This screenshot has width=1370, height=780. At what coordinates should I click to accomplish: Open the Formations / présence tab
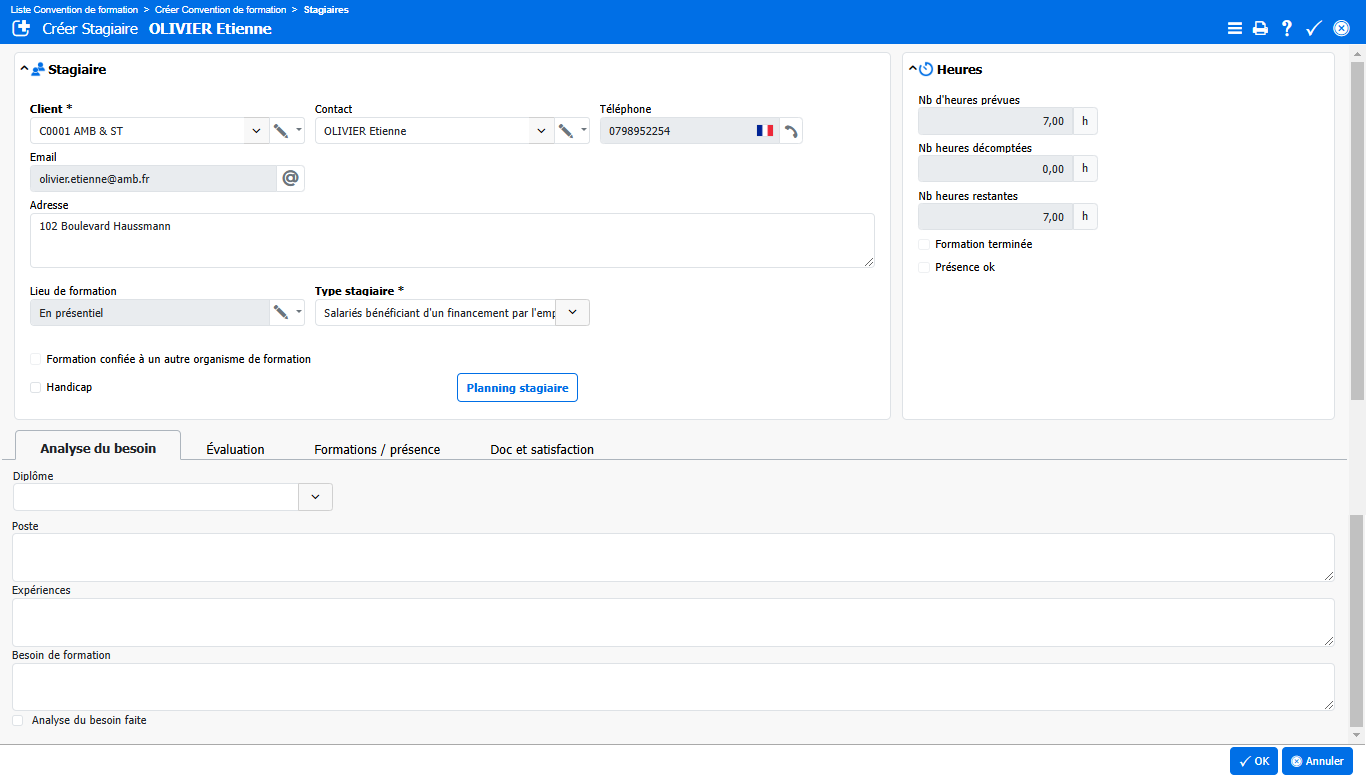pyautogui.click(x=377, y=449)
